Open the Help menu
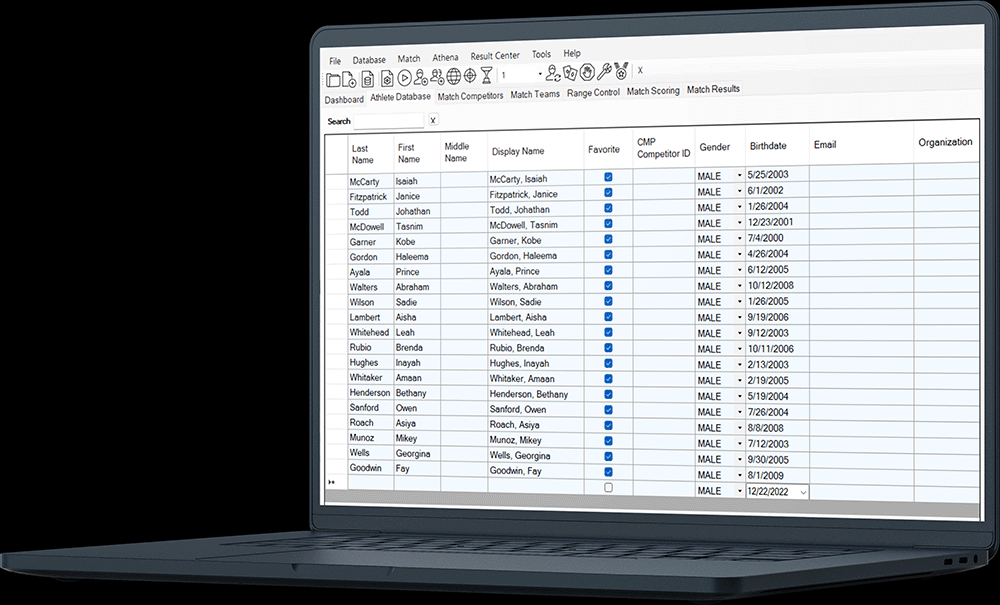Image resolution: width=1000 pixels, height=605 pixels. pos(572,54)
